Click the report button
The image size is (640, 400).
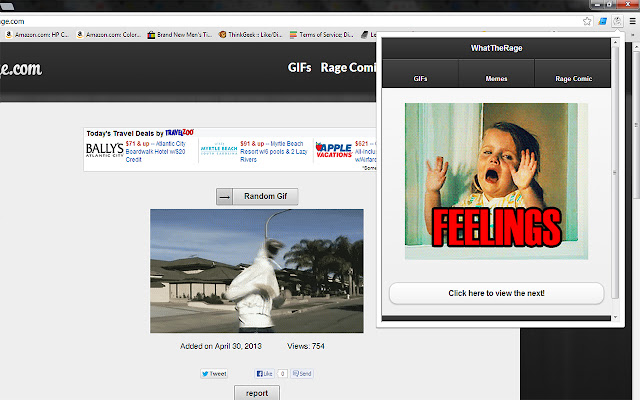257,393
